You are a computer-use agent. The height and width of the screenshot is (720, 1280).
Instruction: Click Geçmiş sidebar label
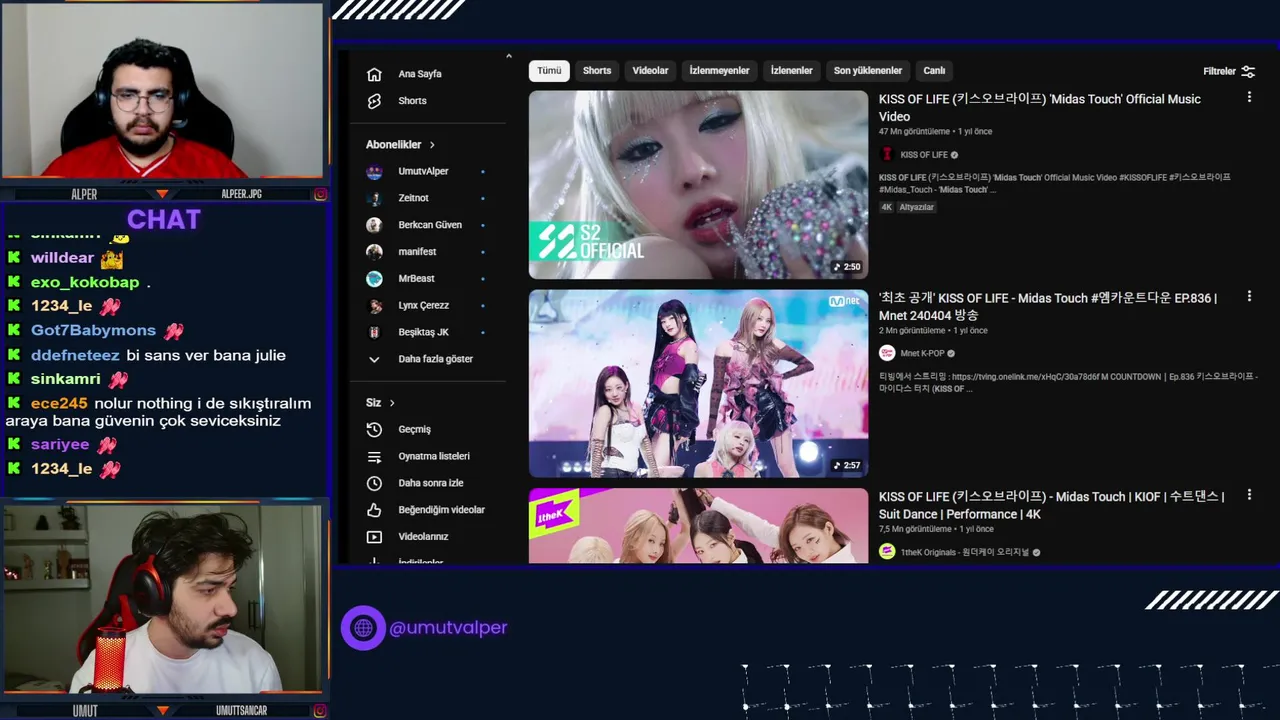[x=414, y=429]
